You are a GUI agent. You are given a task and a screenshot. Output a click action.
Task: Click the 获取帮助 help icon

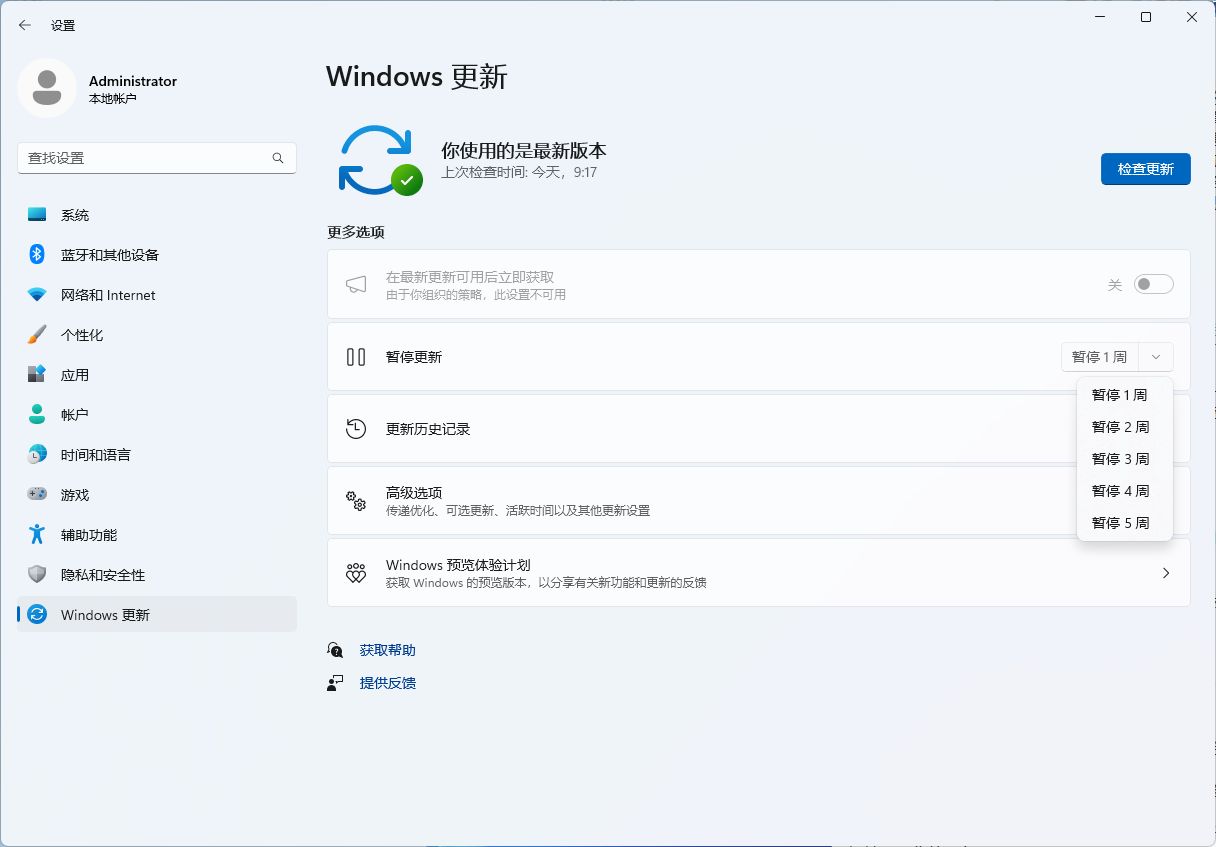pyautogui.click(x=336, y=650)
